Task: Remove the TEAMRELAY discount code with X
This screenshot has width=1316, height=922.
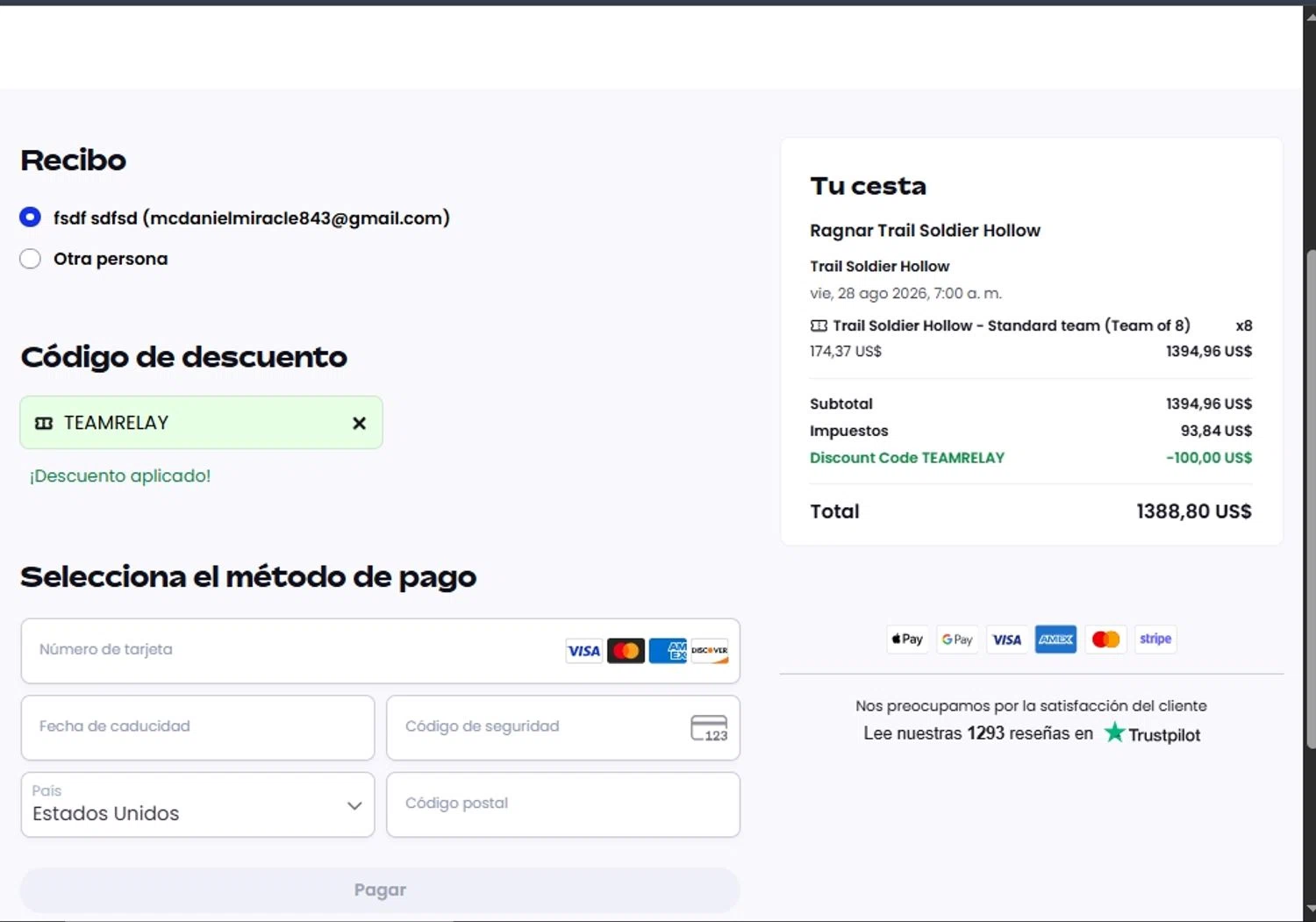Action: [x=359, y=423]
